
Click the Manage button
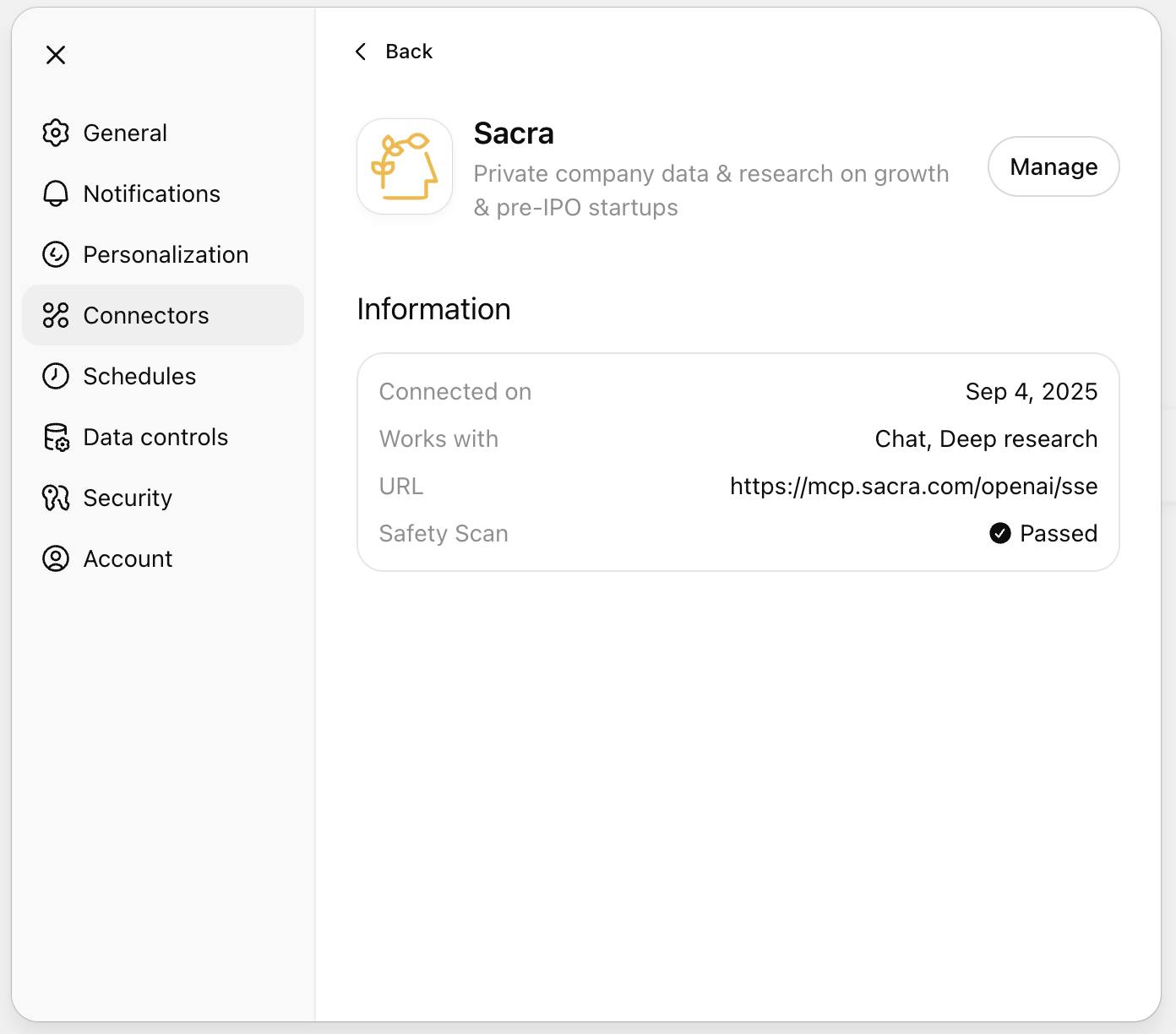[1053, 166]
